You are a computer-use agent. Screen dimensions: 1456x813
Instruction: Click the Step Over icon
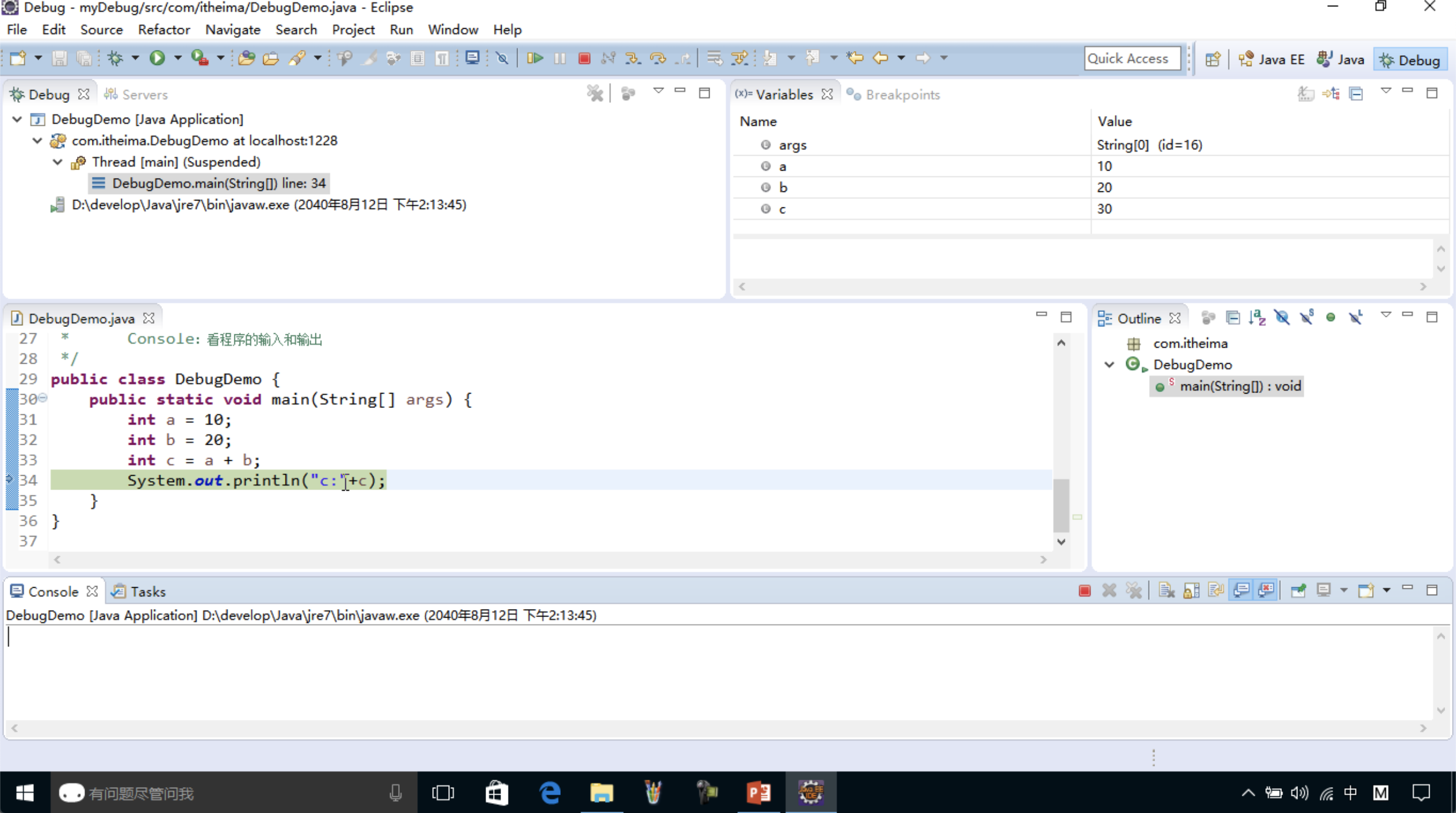pos(658,58)
